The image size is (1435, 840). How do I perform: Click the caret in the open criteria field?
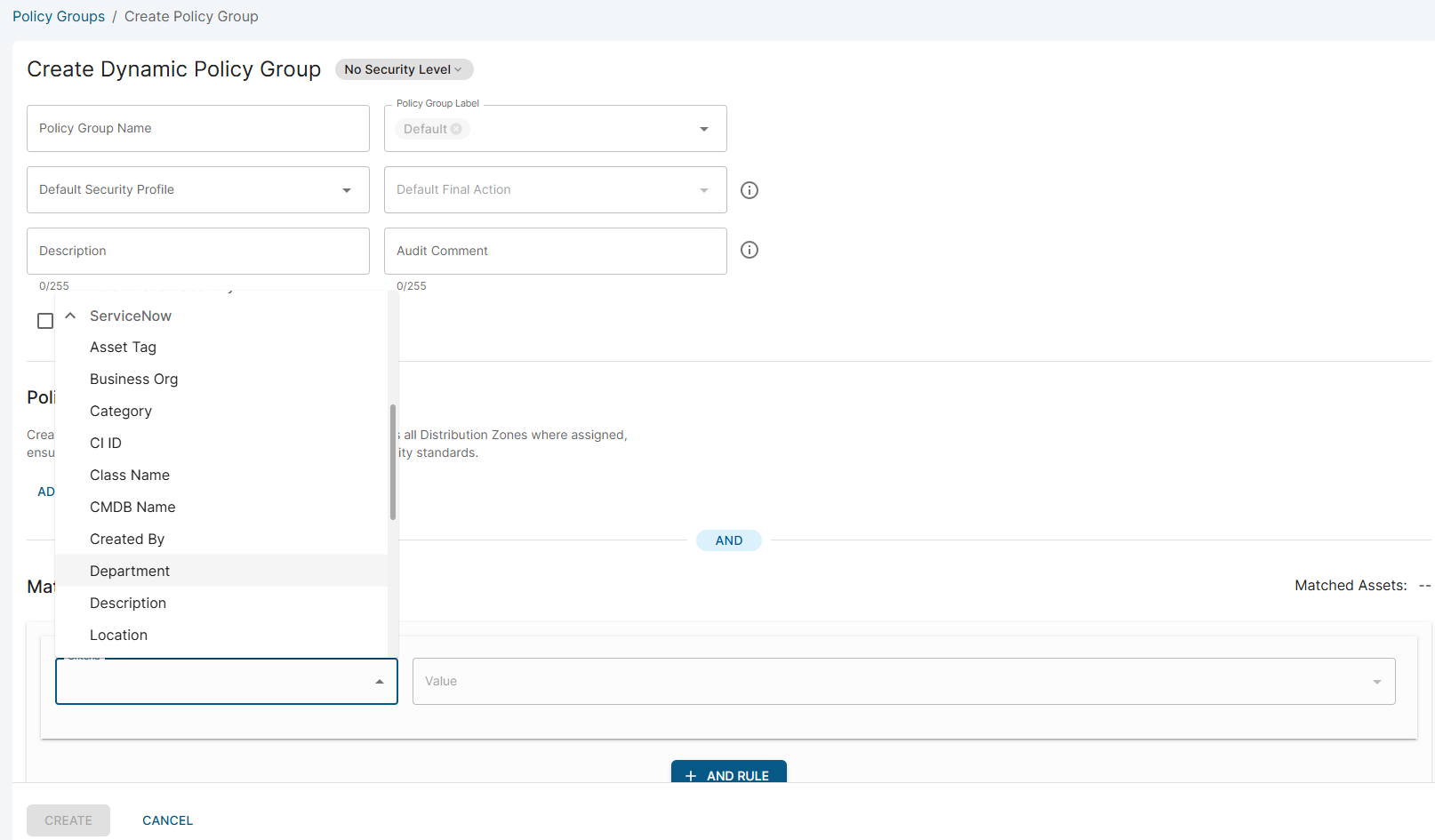click(x=378, y=681)
